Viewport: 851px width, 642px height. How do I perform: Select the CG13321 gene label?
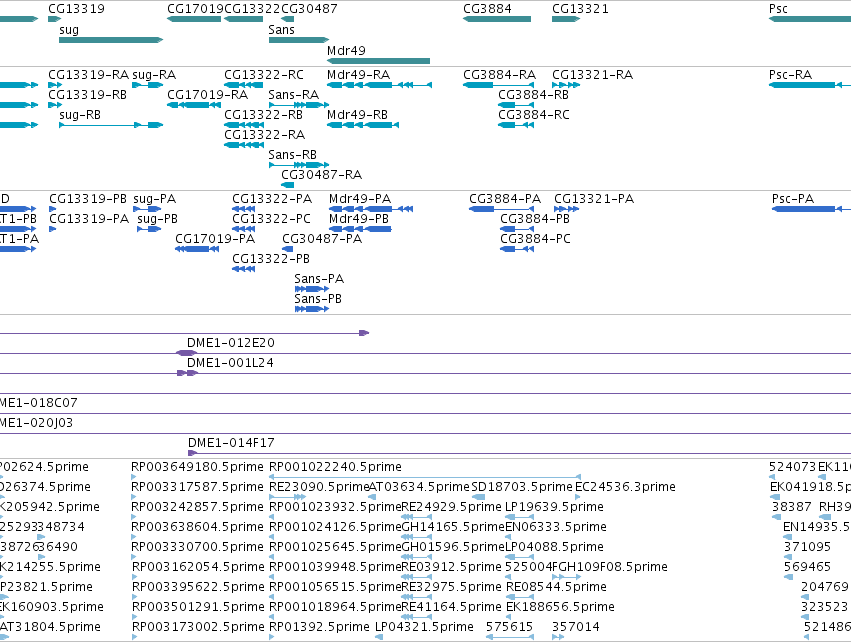[580, 9]
